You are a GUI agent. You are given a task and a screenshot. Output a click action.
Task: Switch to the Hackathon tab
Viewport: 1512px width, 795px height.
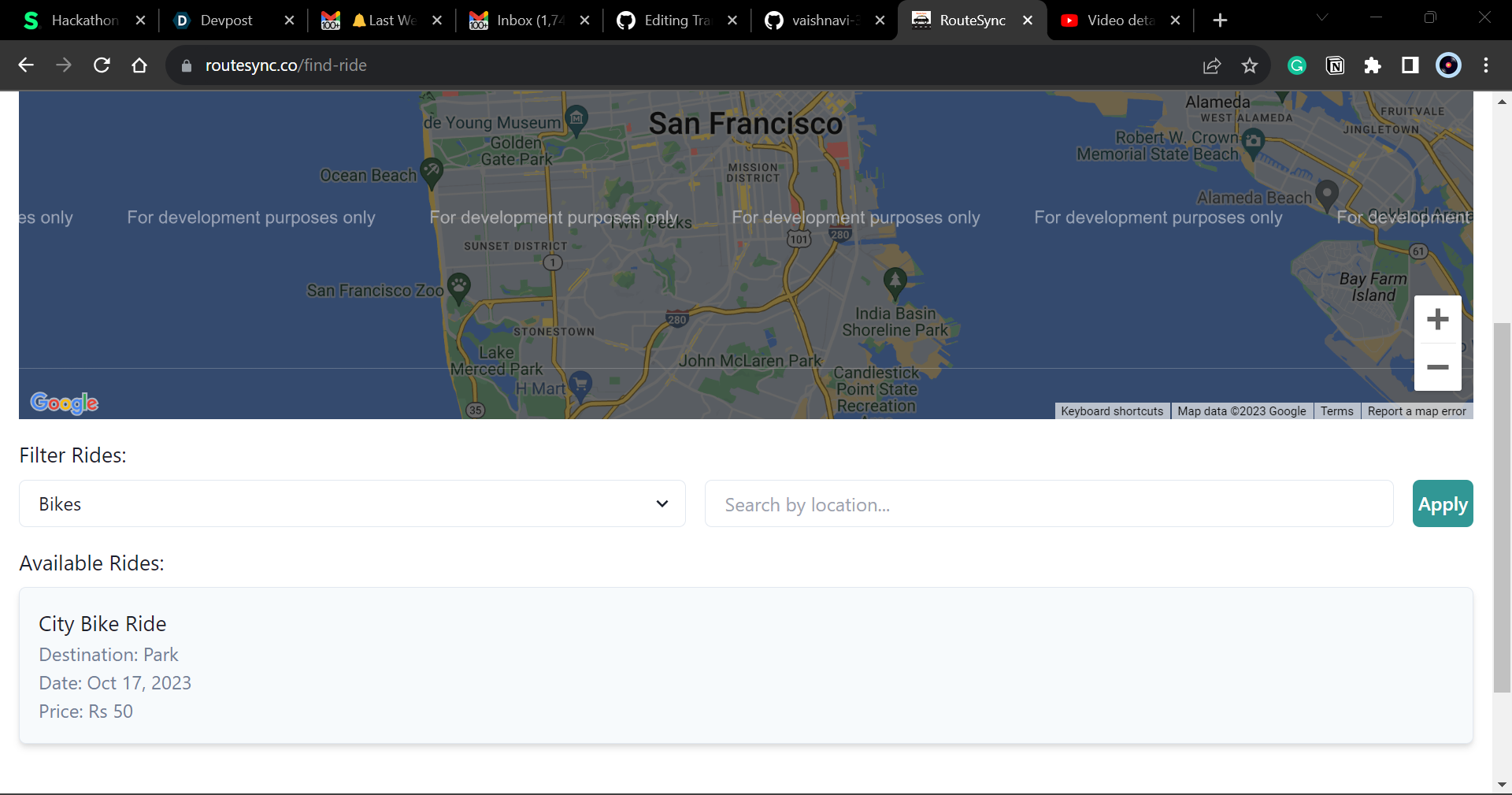pos(85,20)
